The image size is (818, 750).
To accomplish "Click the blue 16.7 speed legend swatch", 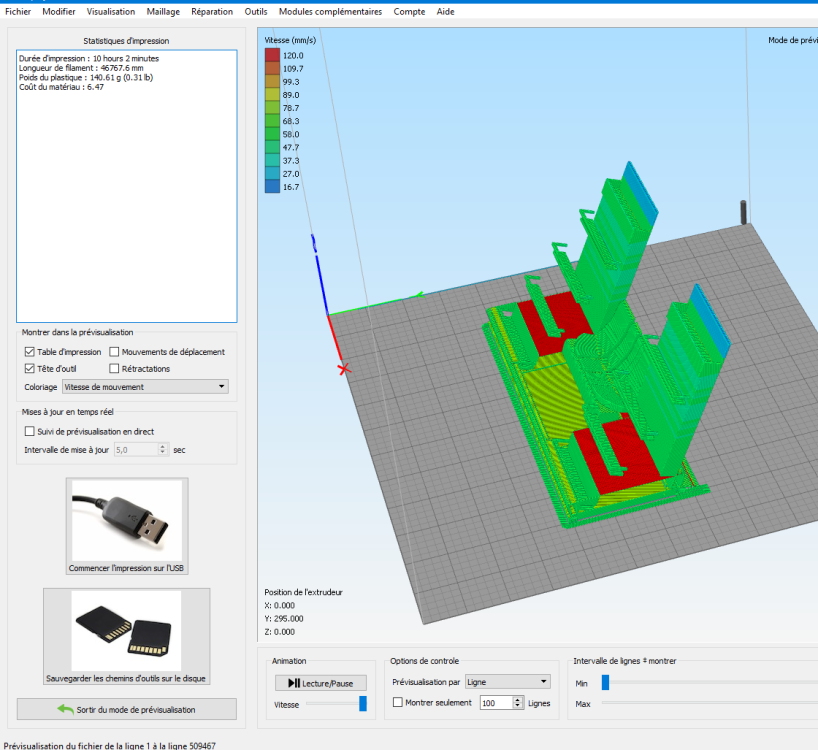I will point(272,187).
